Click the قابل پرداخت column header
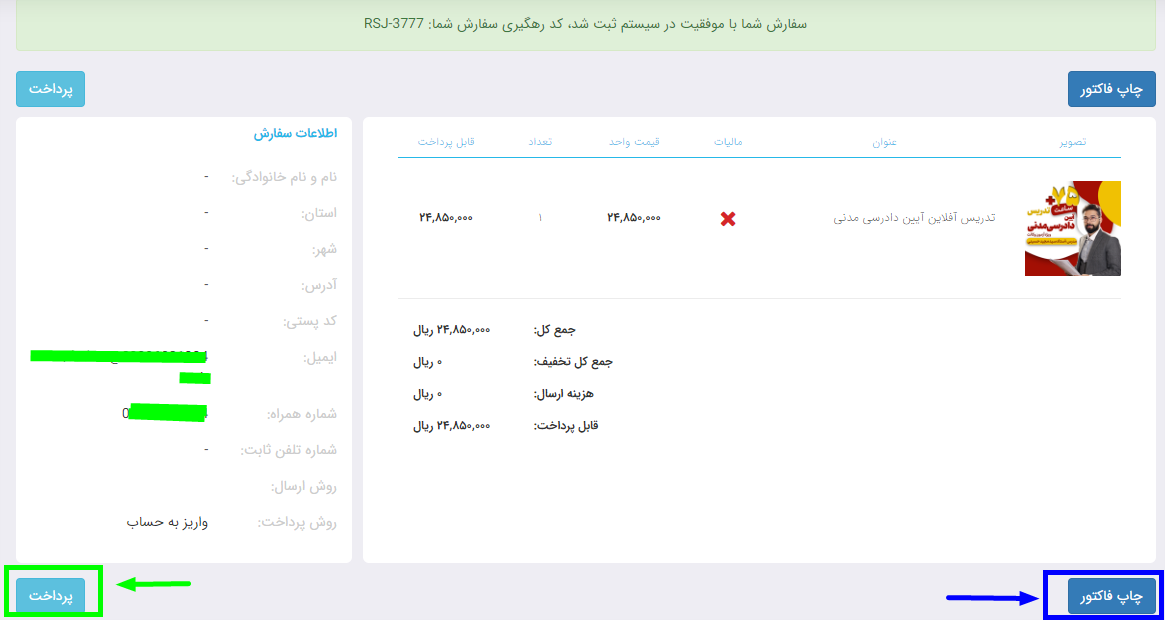This screenshot has height=620, width=1165. (x=446, y=142)
